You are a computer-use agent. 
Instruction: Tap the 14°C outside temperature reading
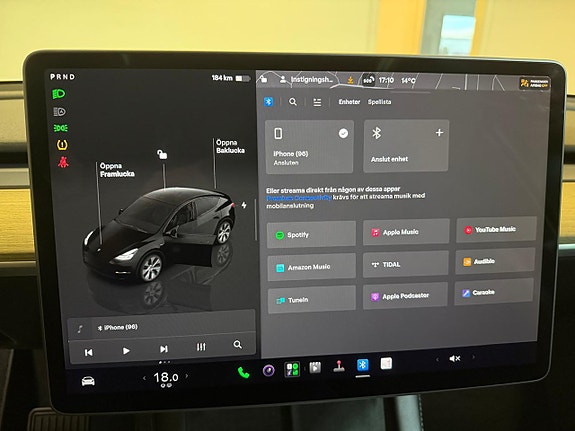[409, 80]
